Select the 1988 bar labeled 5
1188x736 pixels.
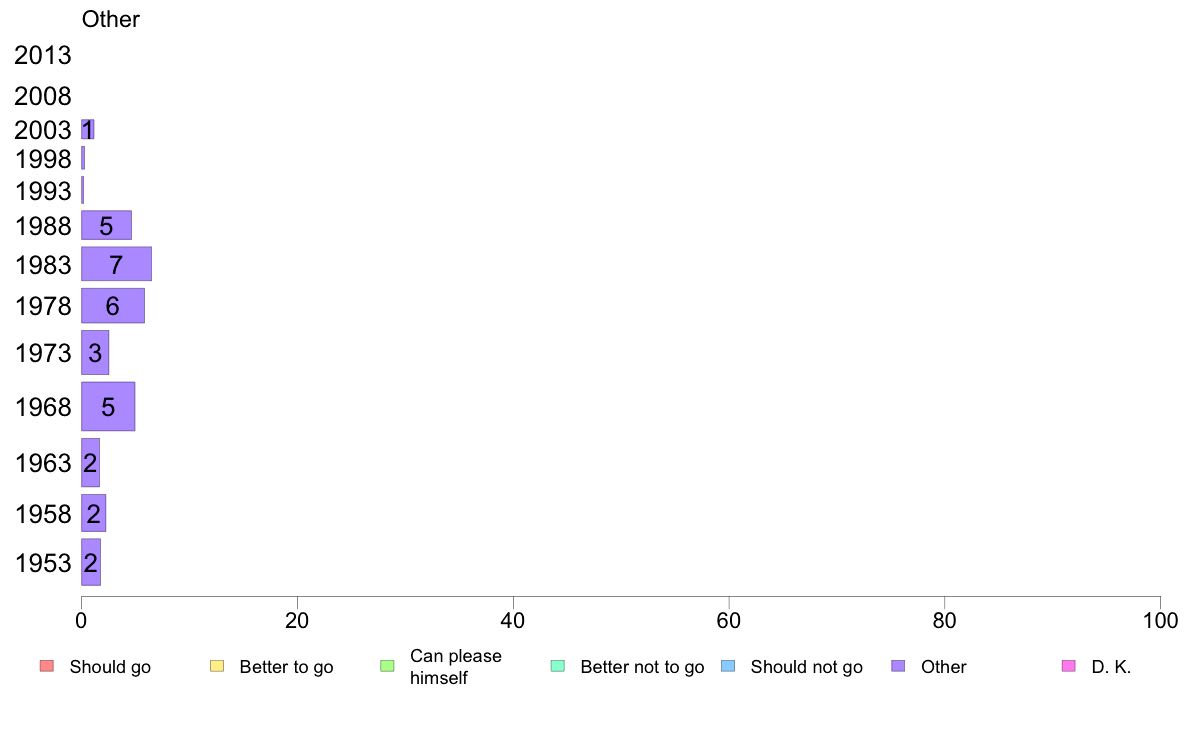coord(107,225)
